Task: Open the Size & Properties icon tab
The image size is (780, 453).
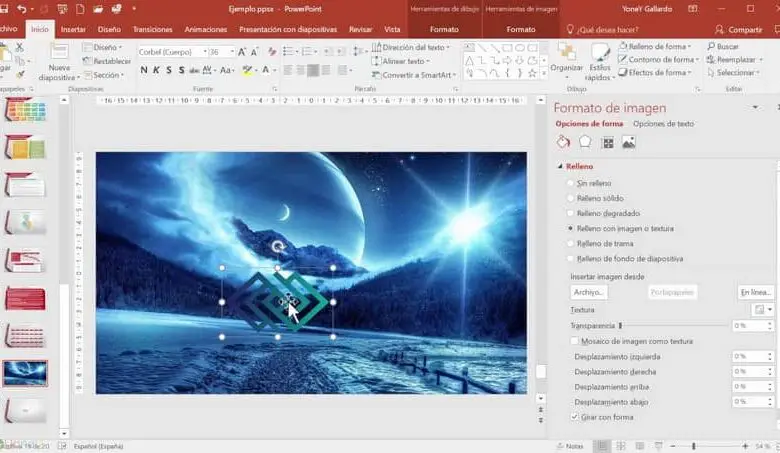Action: (607, 142)
